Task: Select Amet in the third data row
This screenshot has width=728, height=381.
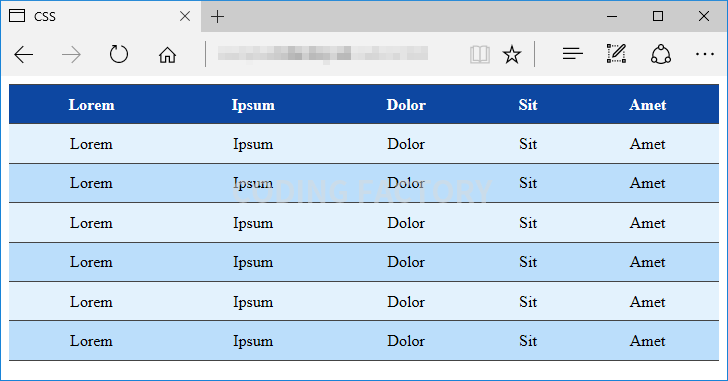Action: (x=648, y=223)
